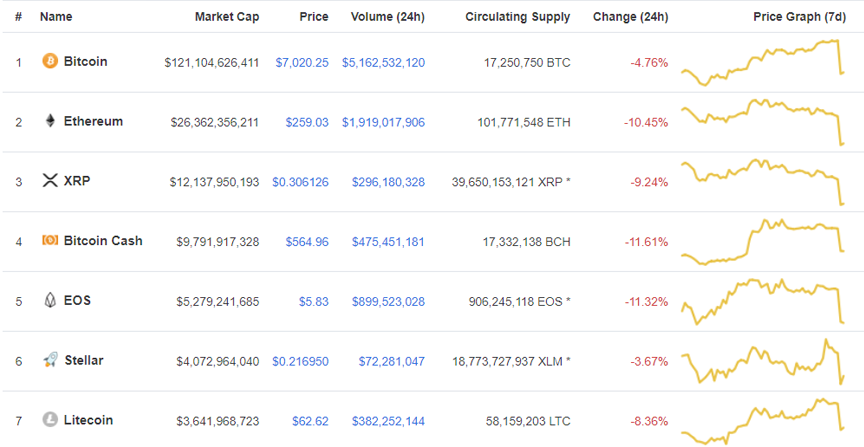Click the Bitcoin Cash logo icon
Image resolution: width=864 pixels, height=447 pixels.
[50, 241]
